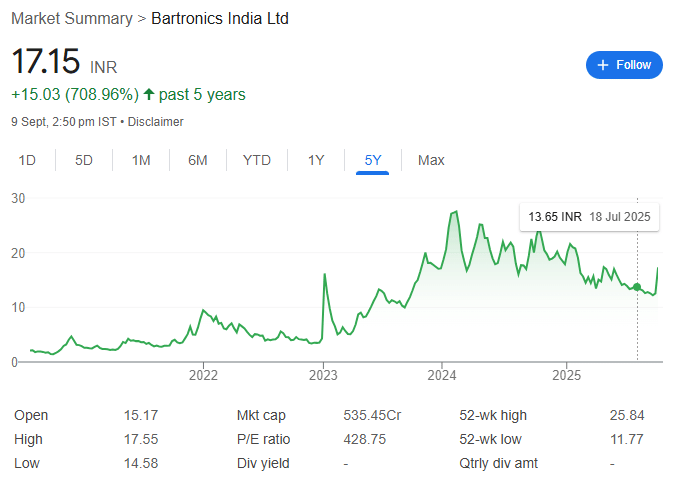Click the High value 17.55
This screenshot has height=488, width=692.
tap(141, 439)
